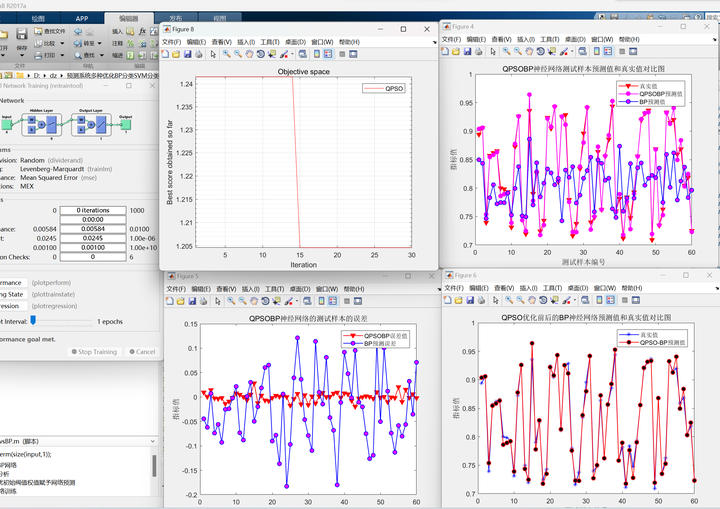Open the brush color dropdown arrow in Figure 4
The height and width of the screenshot is (509, 720).
(574, 51)
